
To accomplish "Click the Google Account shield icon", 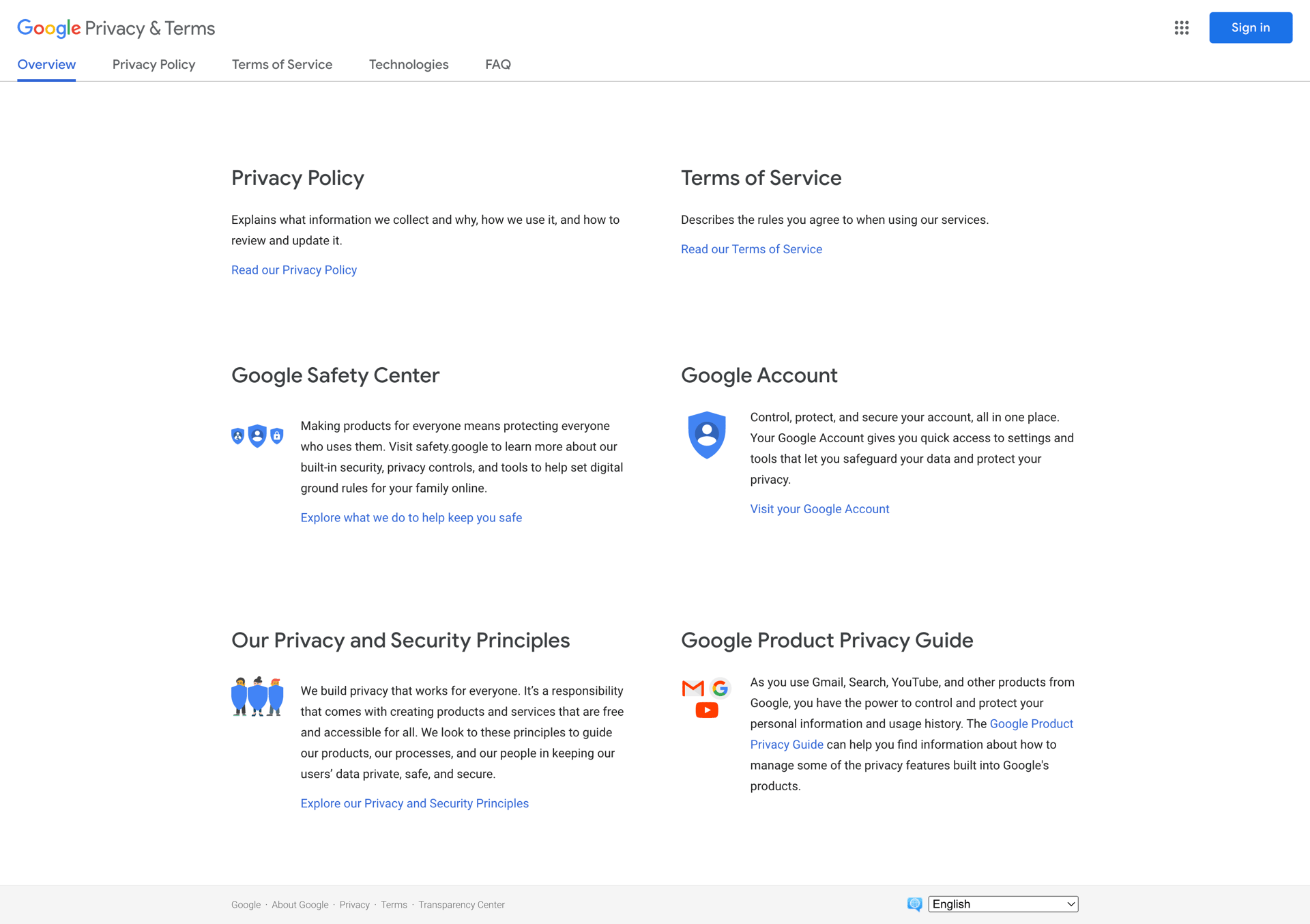I will coord(706,435).
